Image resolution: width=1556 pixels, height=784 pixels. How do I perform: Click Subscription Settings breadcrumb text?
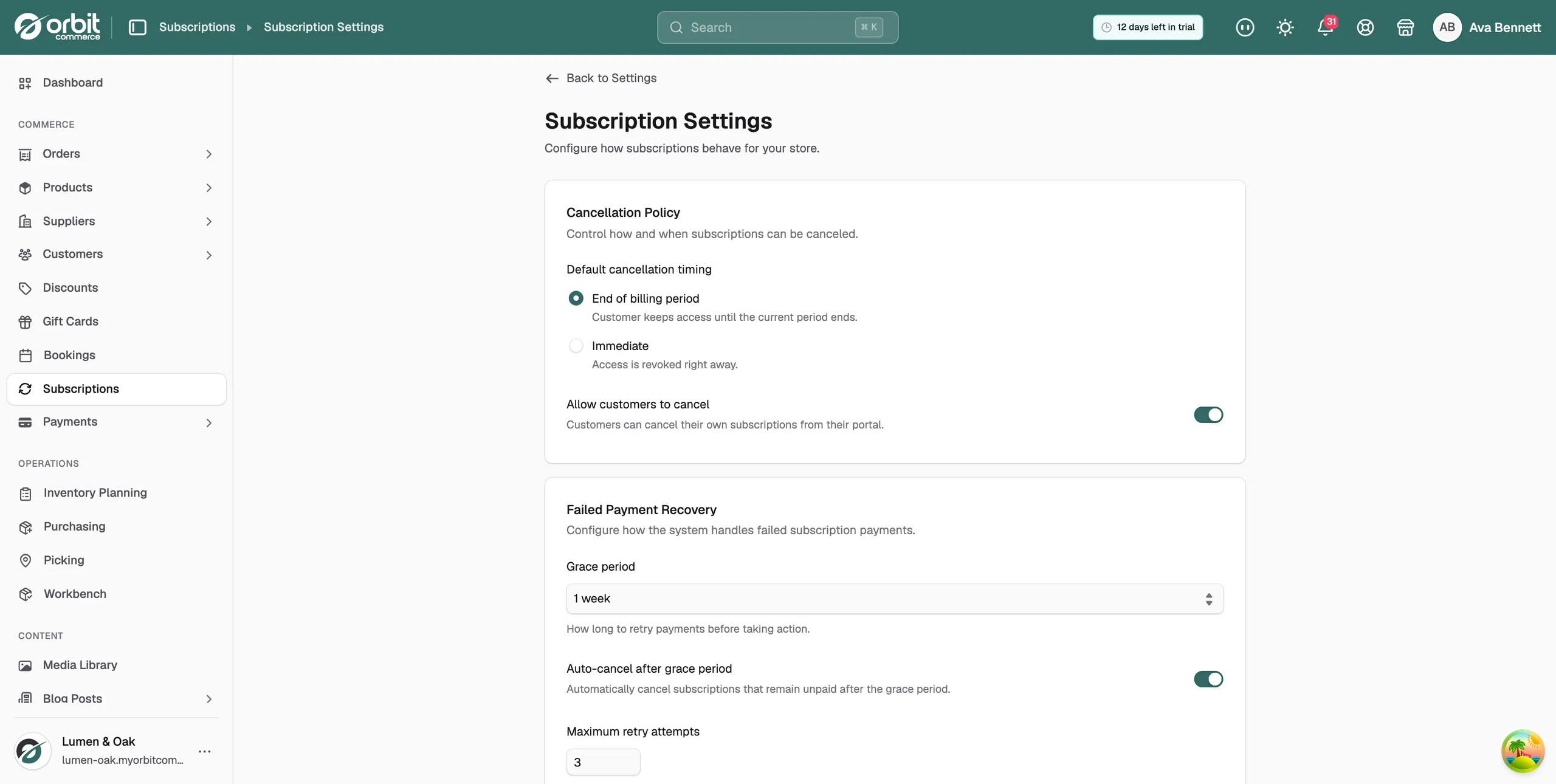click(323, 27)
